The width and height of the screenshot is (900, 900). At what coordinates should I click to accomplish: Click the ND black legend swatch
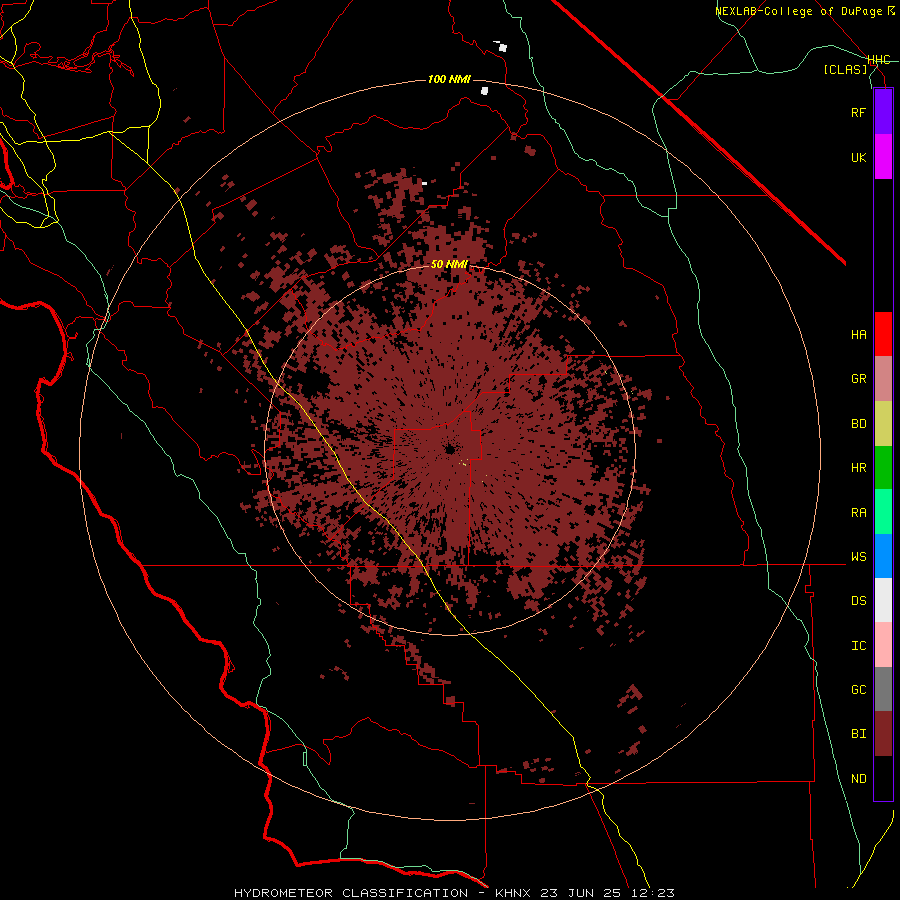pyautogui.click(x=883, y=778)
